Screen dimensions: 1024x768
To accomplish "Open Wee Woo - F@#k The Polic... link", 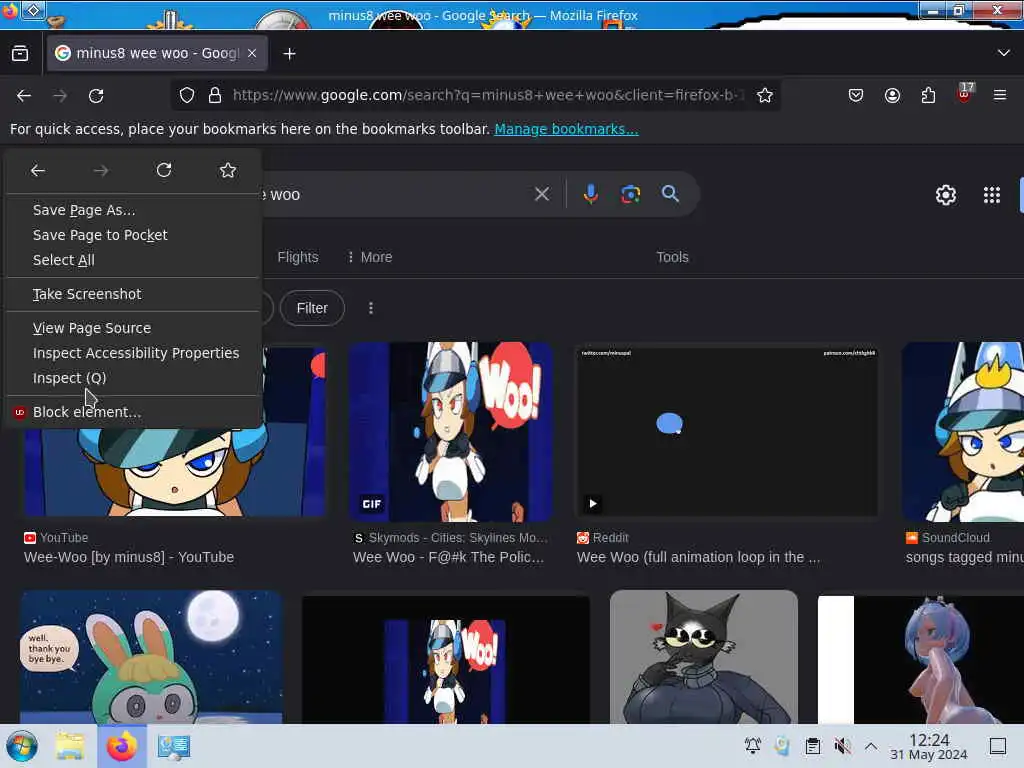I will (448, 557).
